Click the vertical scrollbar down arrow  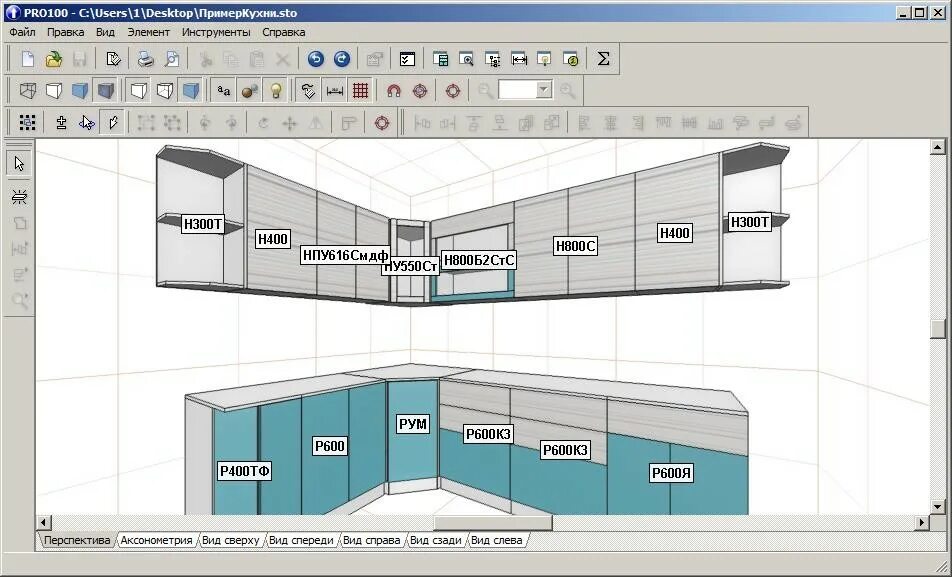tap(937, 507)
